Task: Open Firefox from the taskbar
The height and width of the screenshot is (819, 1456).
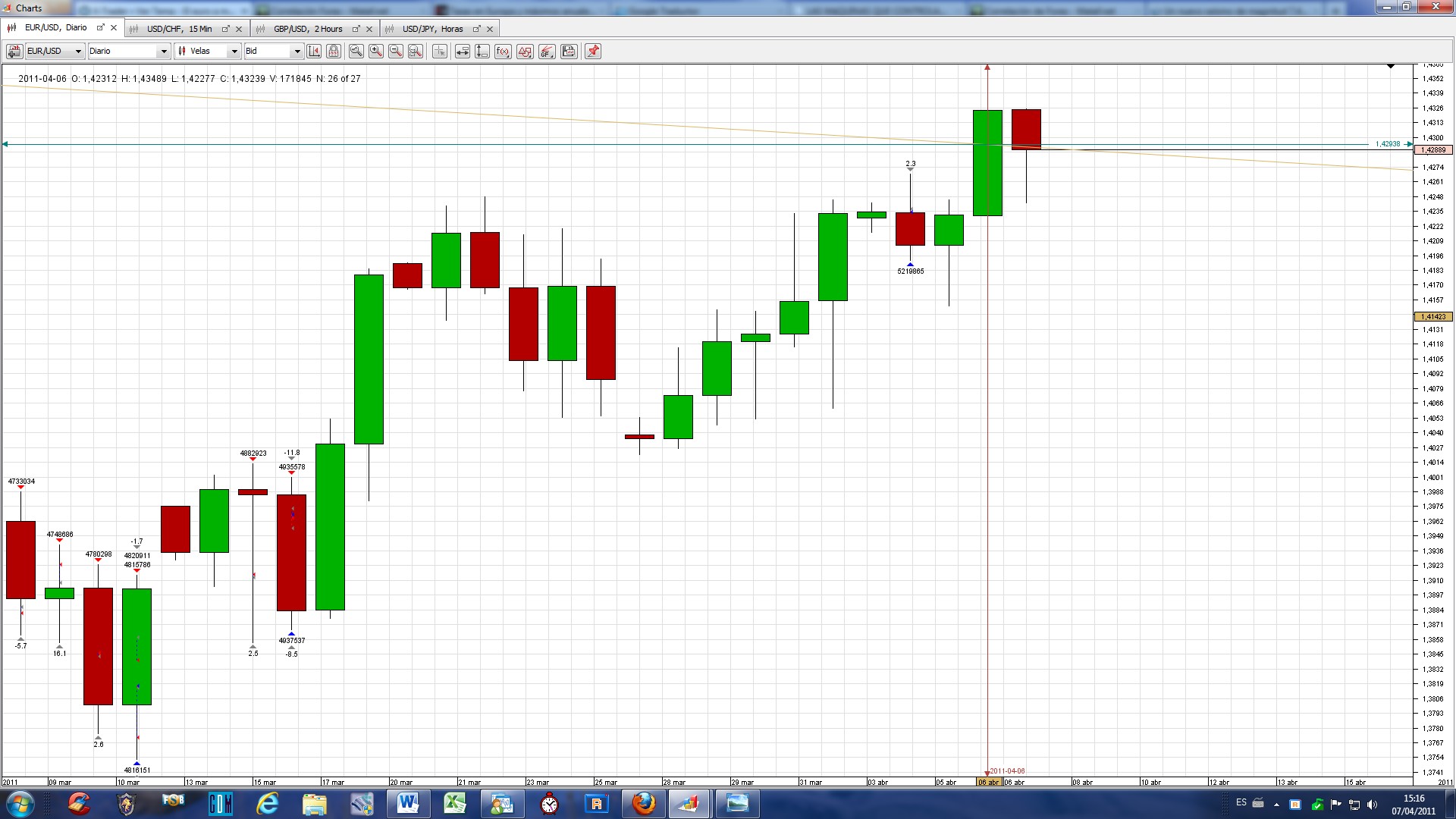Action: pos(644,802)
